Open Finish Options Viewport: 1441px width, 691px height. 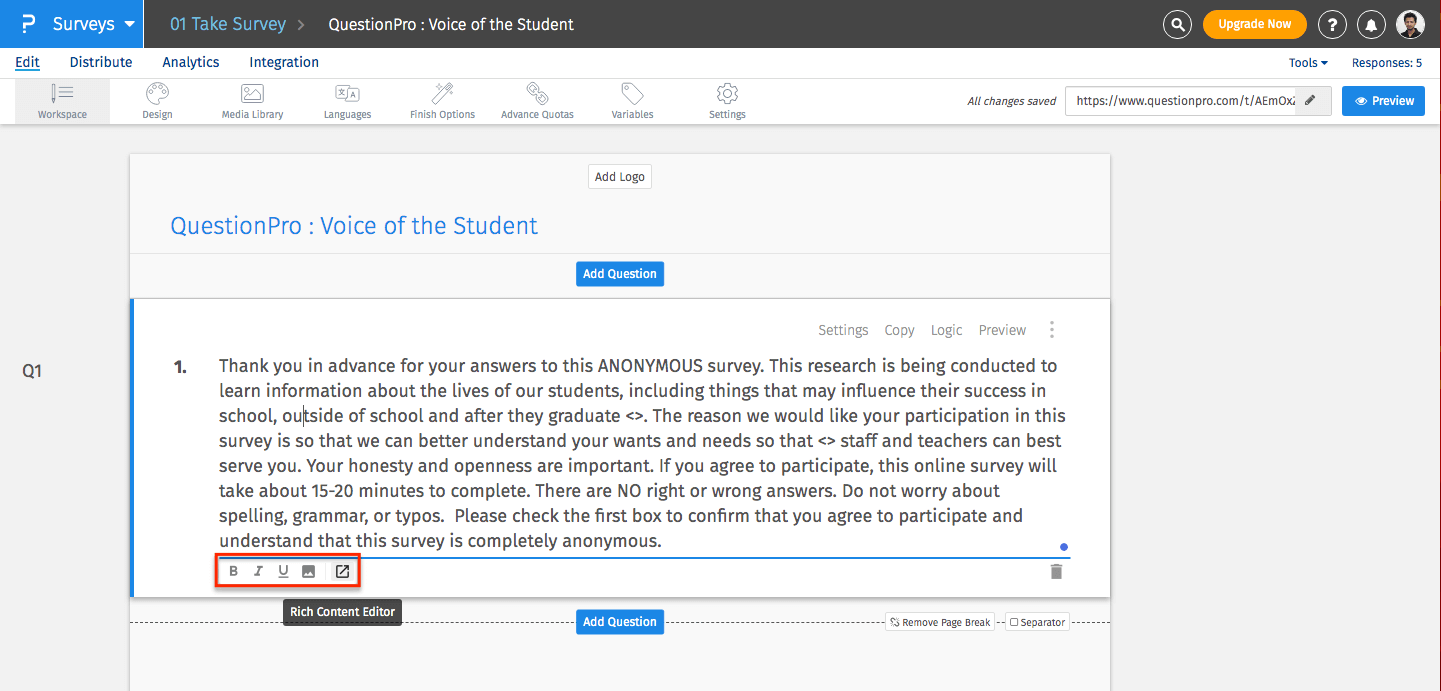point(442,100)
